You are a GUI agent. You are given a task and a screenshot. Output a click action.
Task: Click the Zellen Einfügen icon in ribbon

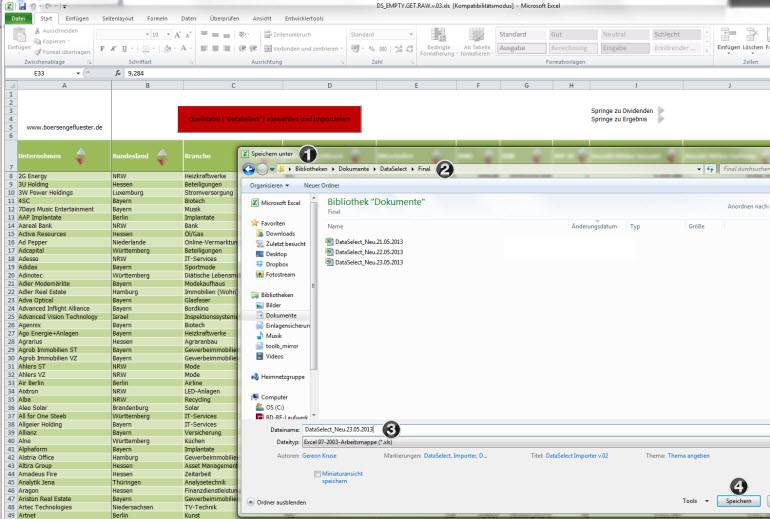(x=728, y=34)
